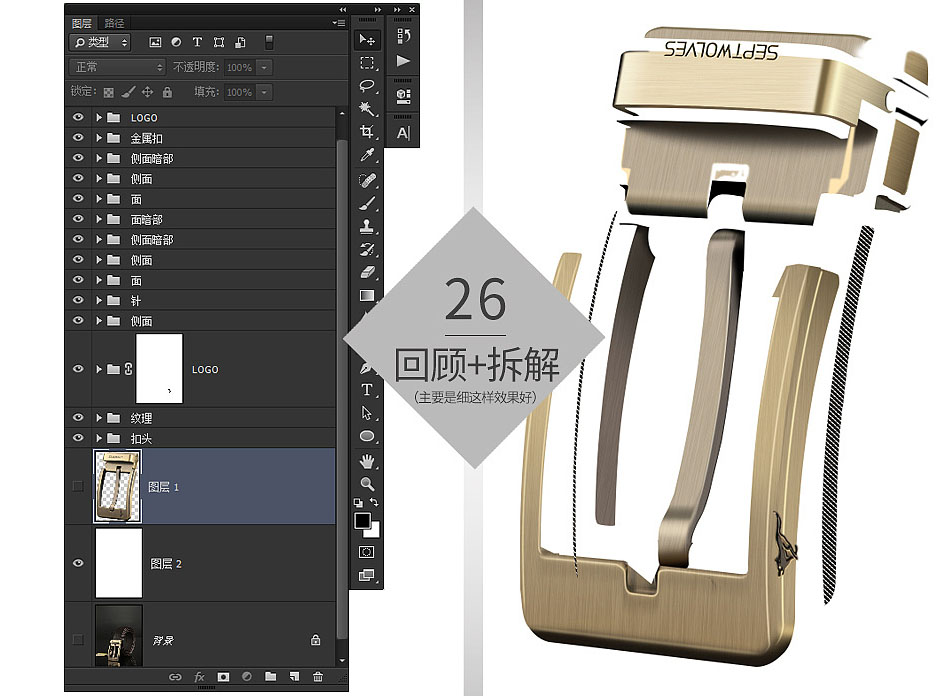Expand the 金属扣 group
This screenshot has height=696, width=947.
pos(99,138)
